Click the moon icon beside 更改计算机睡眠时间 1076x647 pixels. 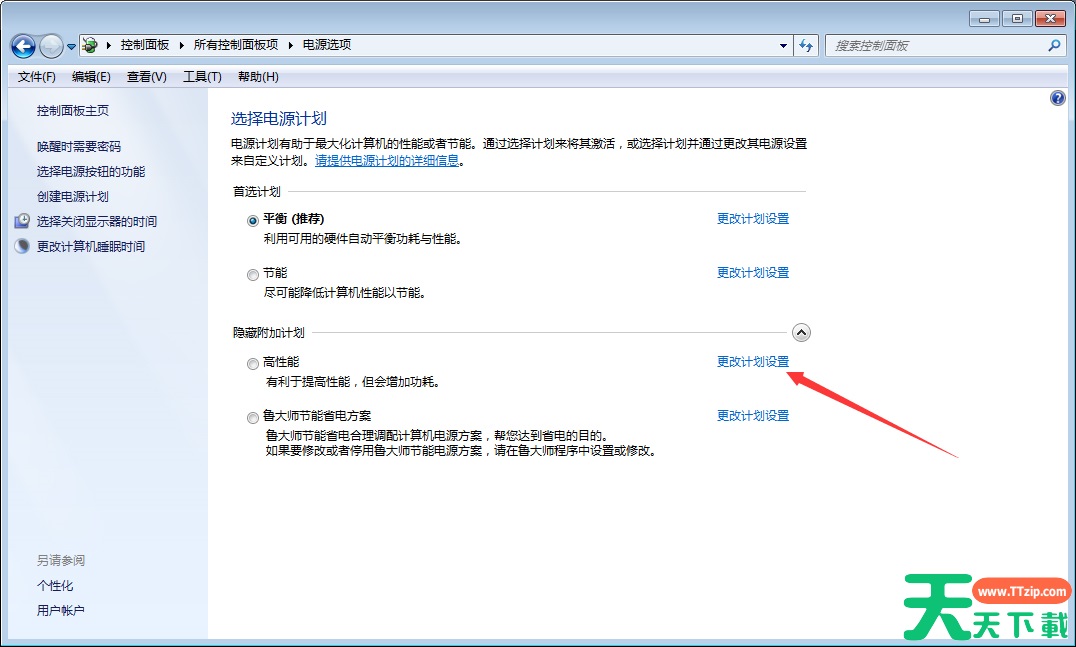point(22,246)
